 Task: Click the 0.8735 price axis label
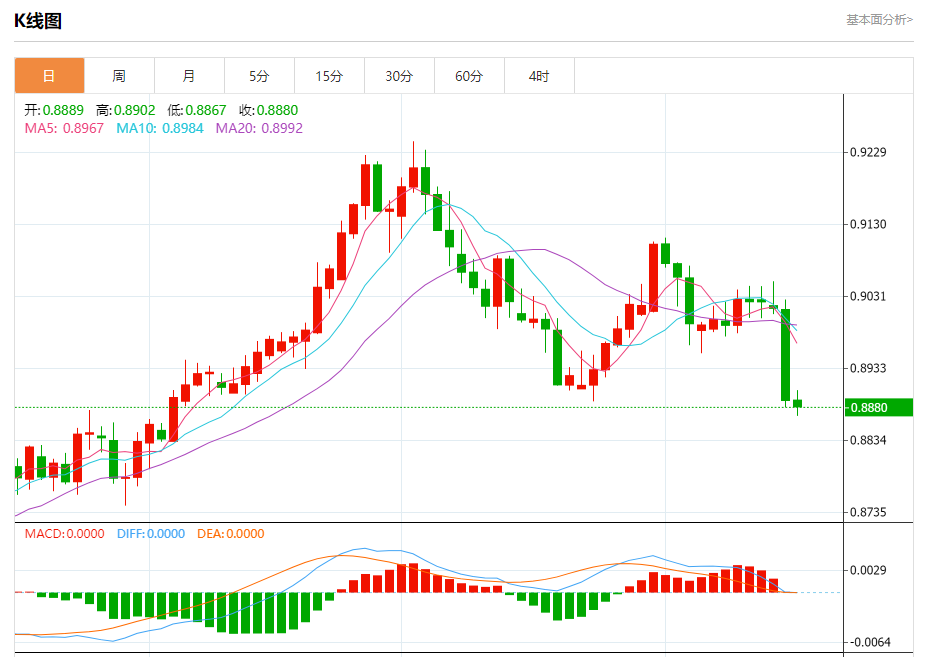click(x=868, y=512)
